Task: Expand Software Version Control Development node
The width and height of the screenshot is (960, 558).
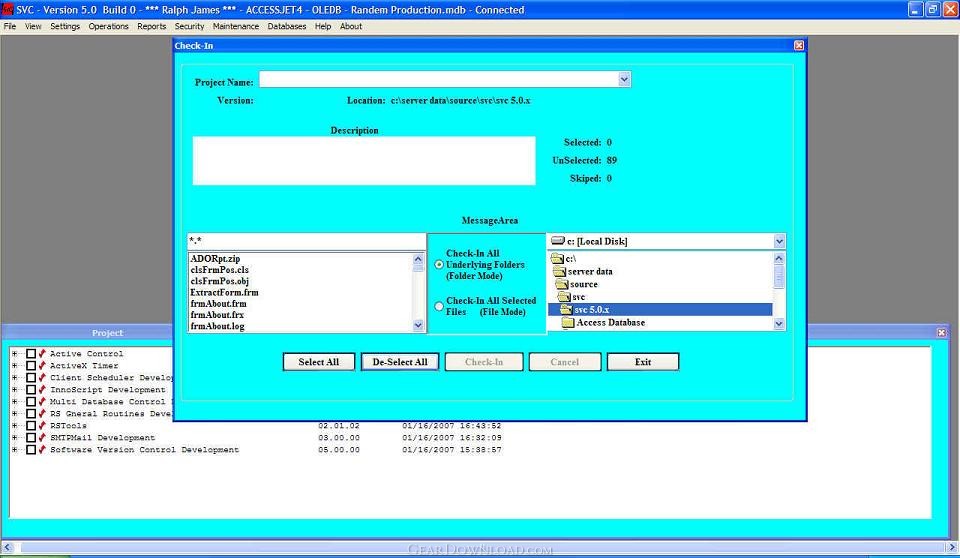Action: click(15, 450)
